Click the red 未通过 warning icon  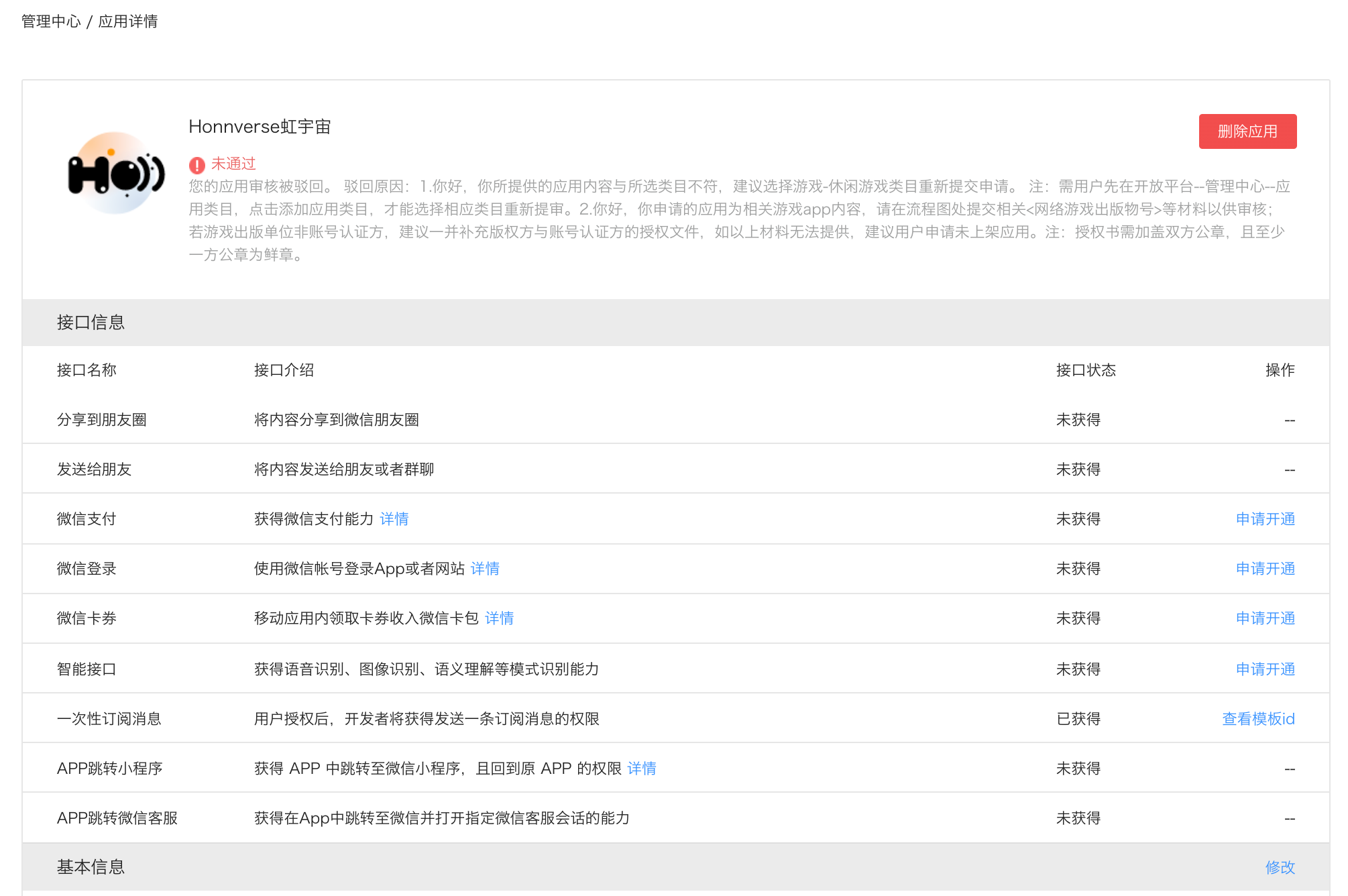(196, 165)
